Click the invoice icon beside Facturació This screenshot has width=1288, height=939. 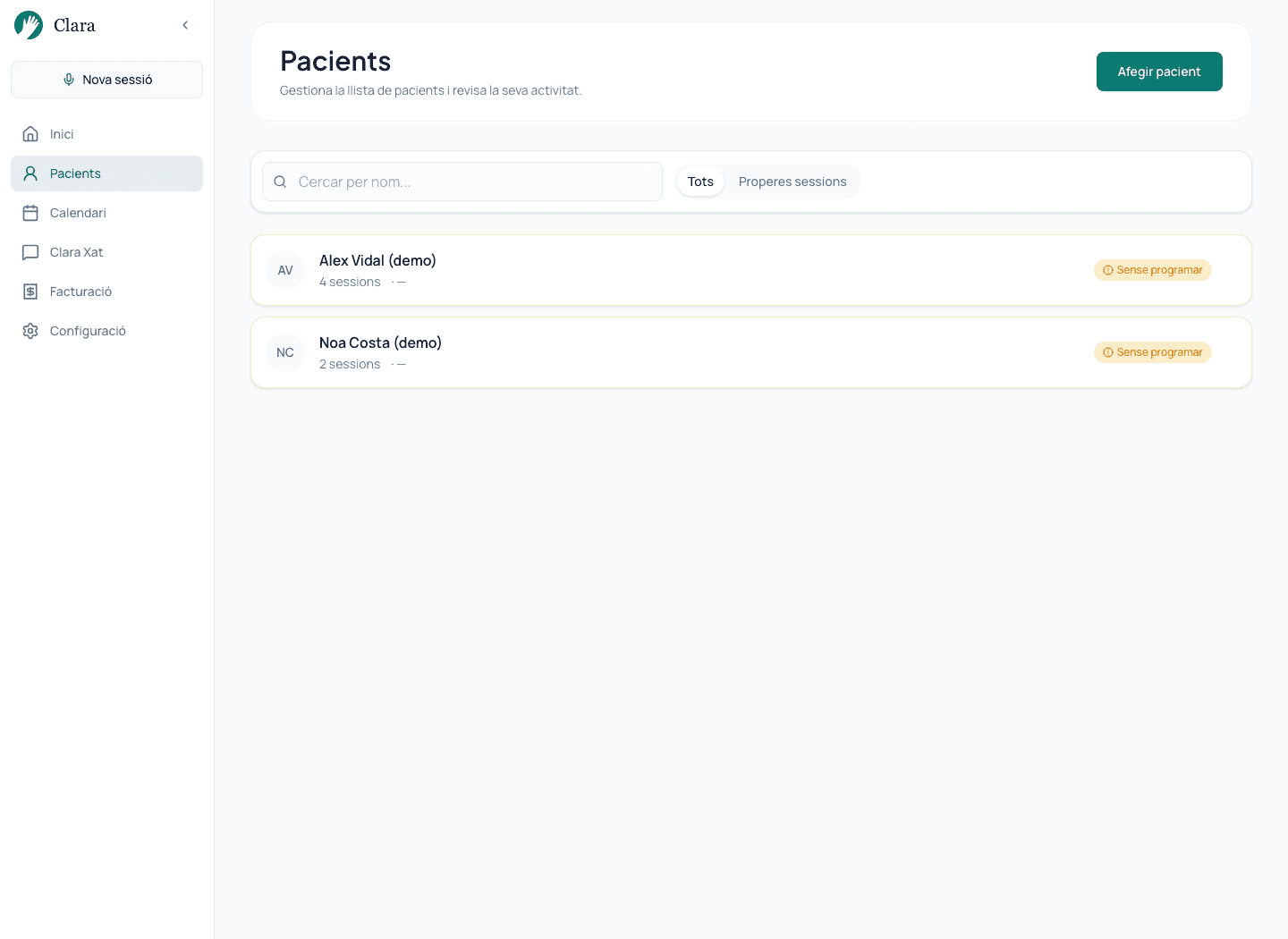30,292
